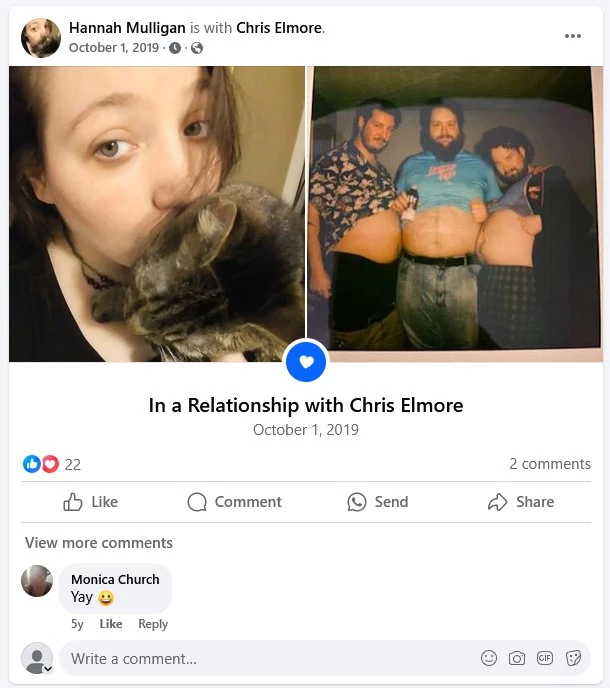Viewport: 610px width, 688px height.
Task: Send the post via Send button
Action: pos(378,502)
